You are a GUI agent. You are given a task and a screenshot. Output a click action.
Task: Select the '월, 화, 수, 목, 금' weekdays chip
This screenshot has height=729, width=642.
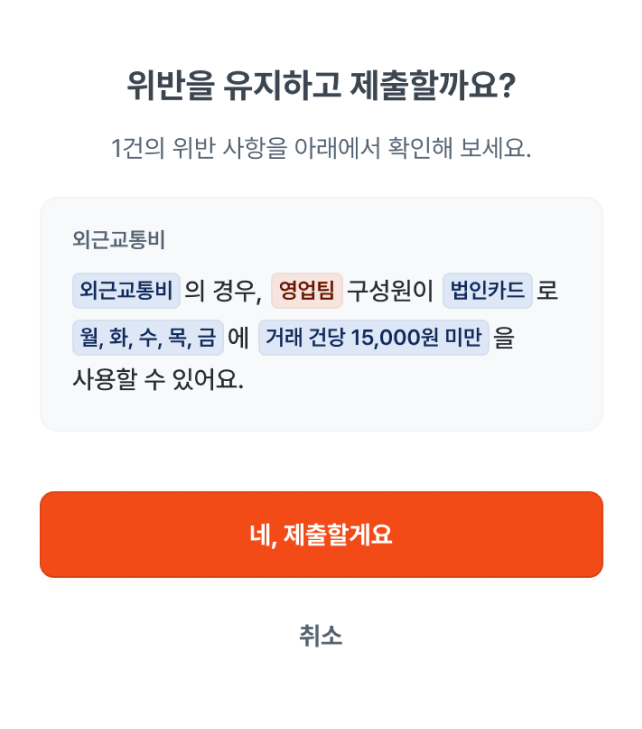[x=147, y=337]
